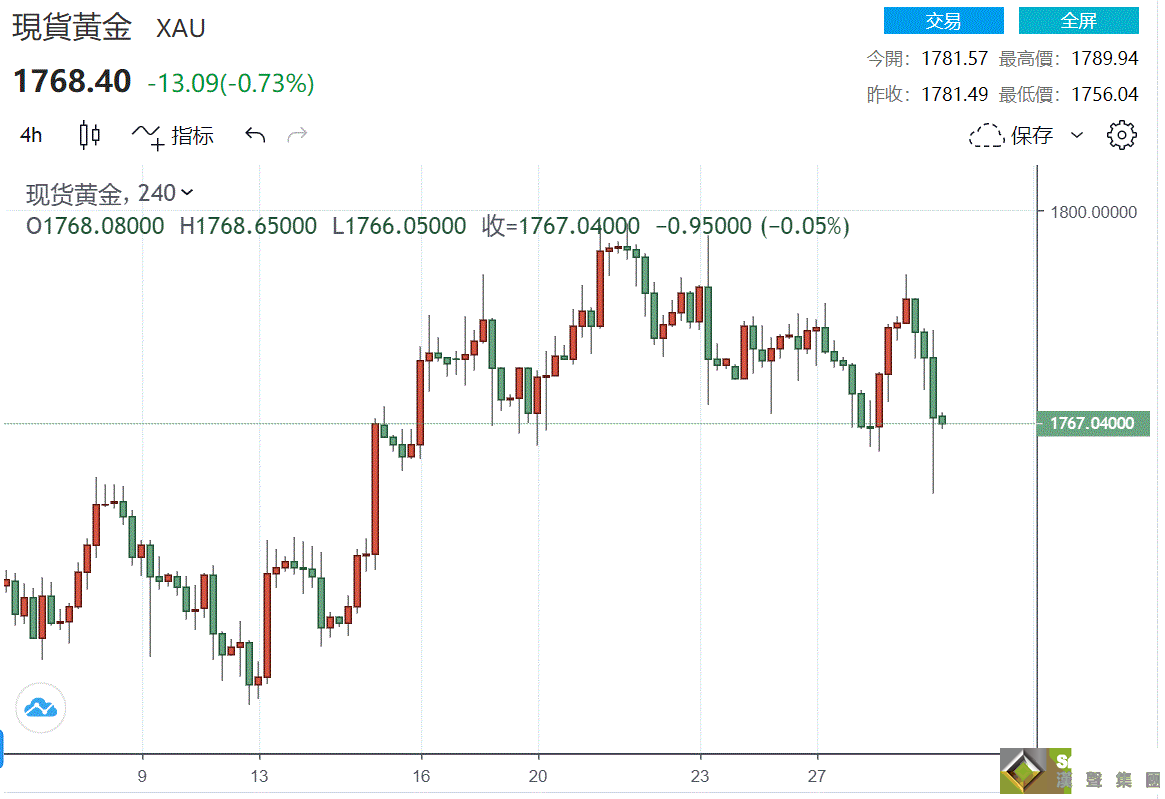Click date 23 on the time axis
This screenshot has height=799, width=1165.
point(700,776)
